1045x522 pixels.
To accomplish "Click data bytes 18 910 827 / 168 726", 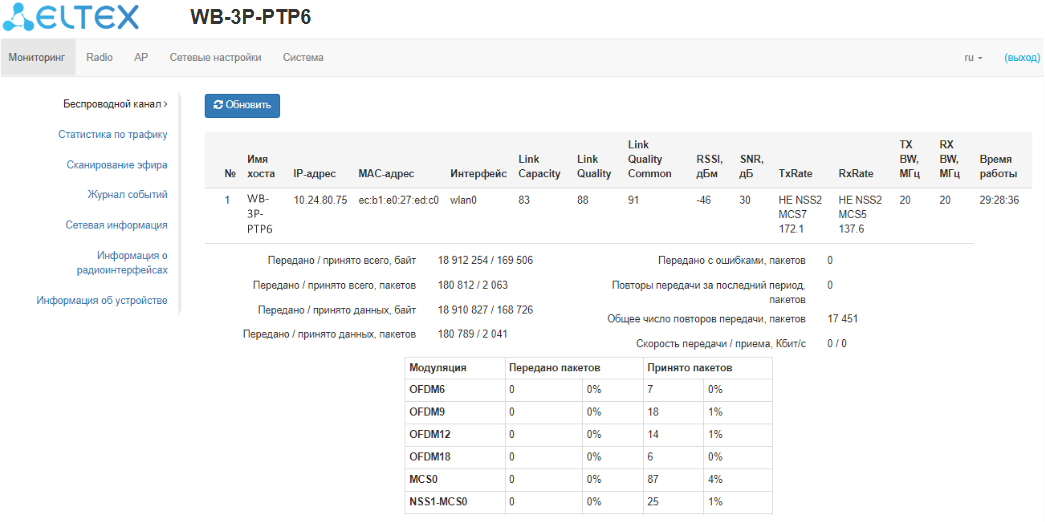I will 485,310.
